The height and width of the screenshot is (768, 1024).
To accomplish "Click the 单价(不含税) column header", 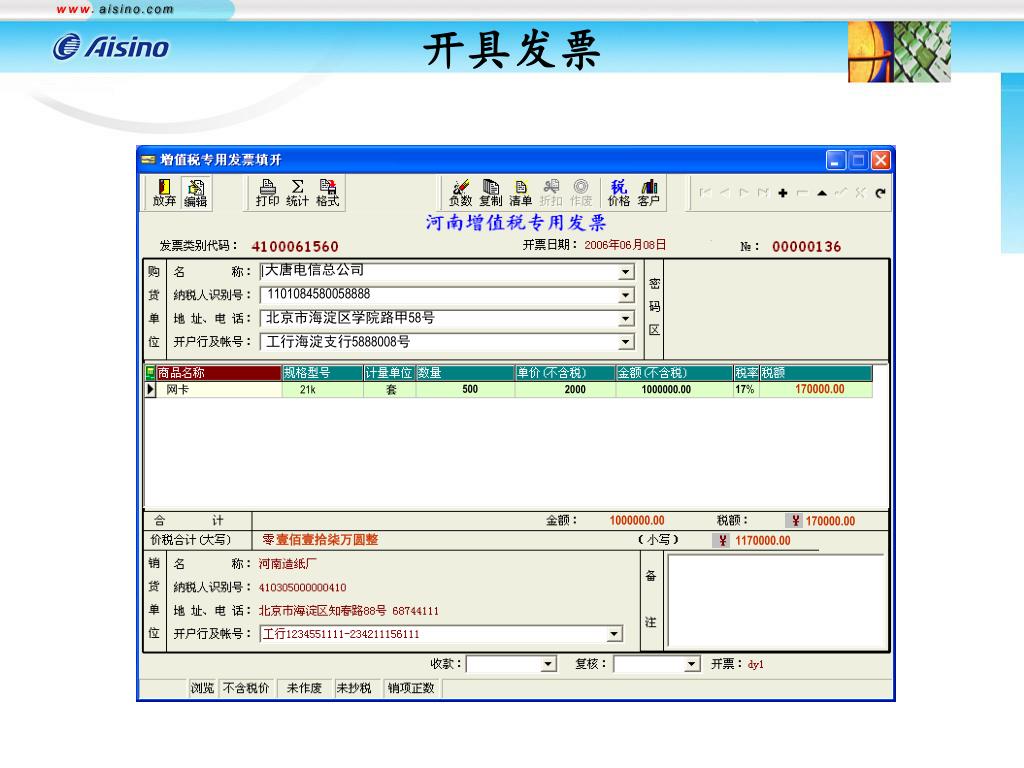I will [x=566, y=373].
